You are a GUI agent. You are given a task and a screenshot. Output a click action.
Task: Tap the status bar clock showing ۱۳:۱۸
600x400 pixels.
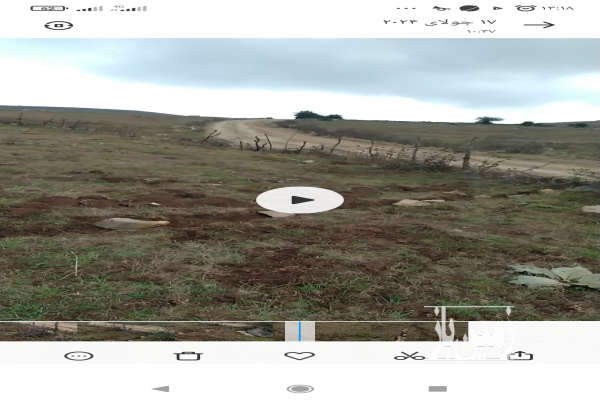[x=558, y=8]
